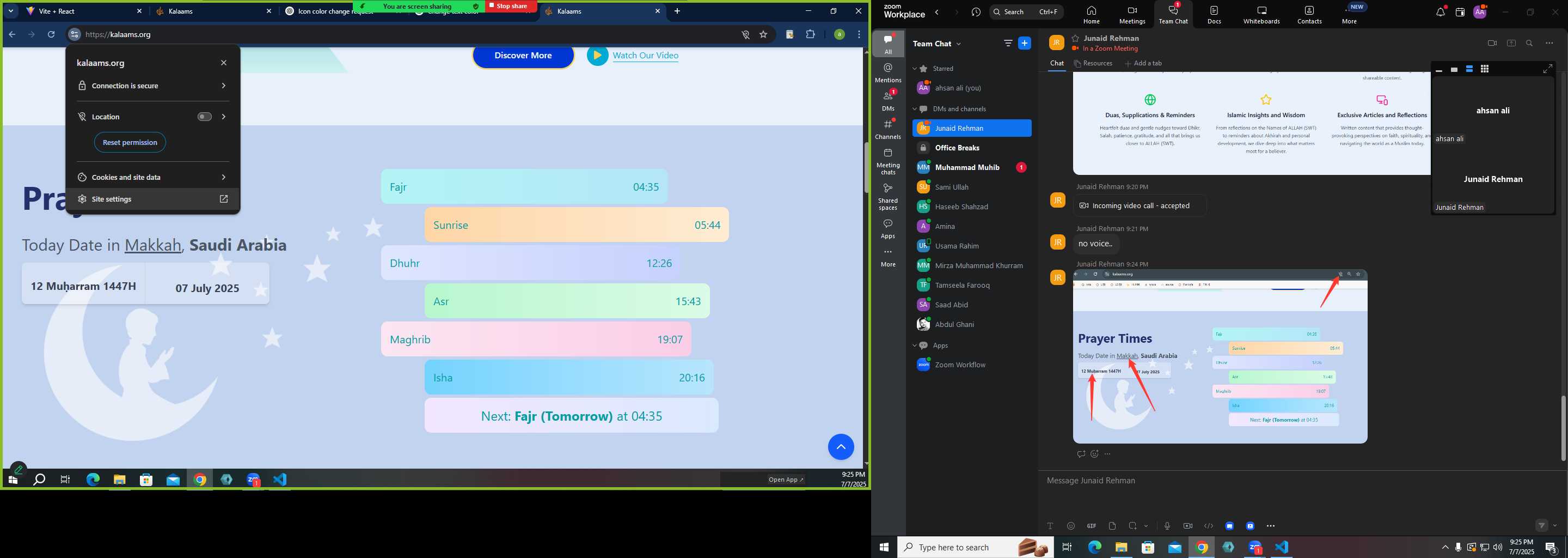Open Zoom Whiteboards tab
This screenshot has width=1568, height=558.
1261,15
